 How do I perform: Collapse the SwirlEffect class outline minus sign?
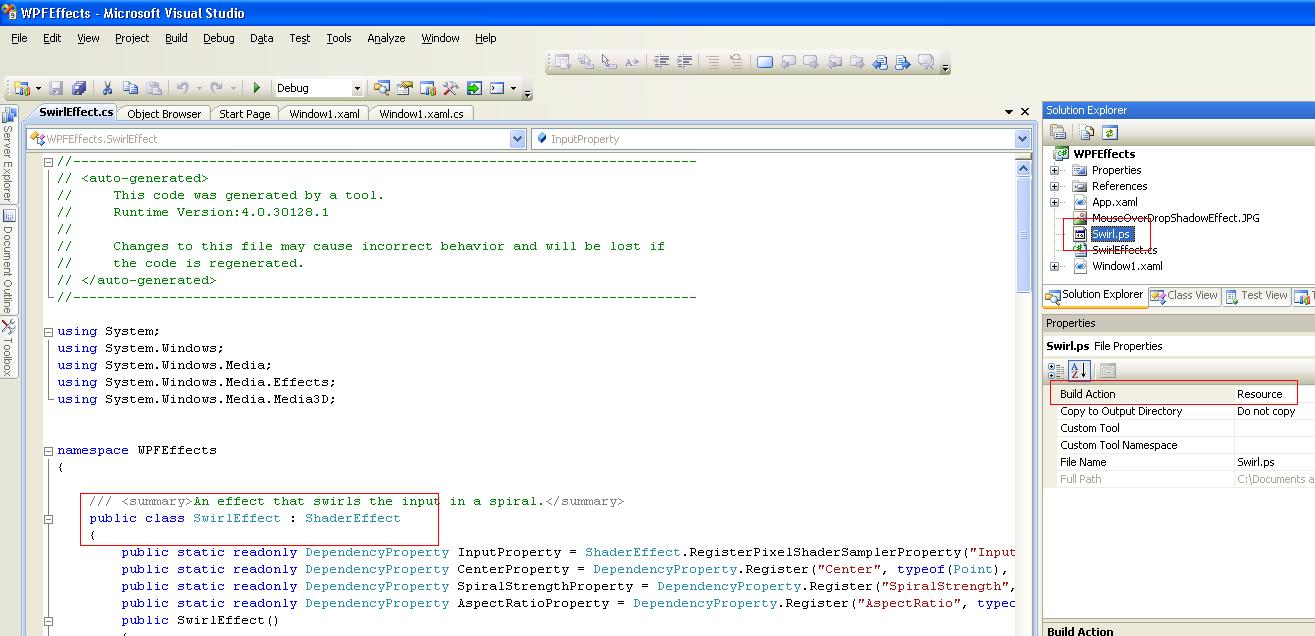[x=48, y=519]
